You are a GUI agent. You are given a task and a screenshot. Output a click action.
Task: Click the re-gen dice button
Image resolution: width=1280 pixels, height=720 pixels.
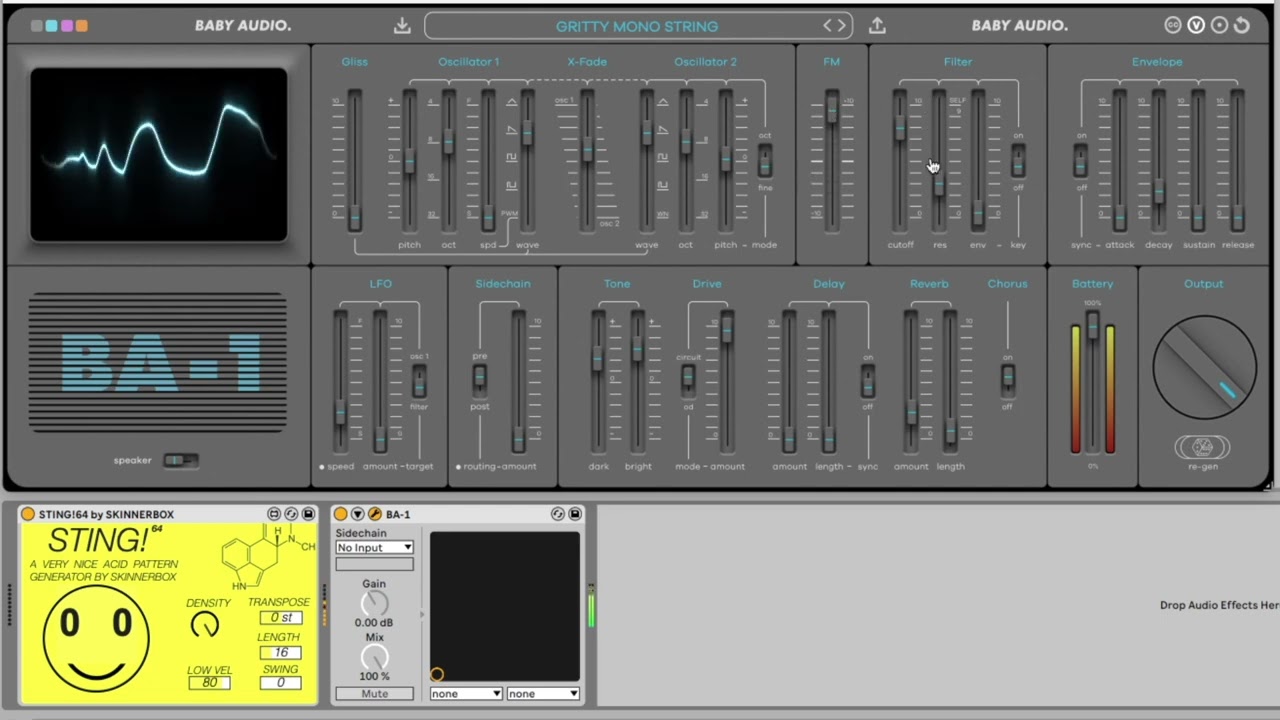point(1203,447)
